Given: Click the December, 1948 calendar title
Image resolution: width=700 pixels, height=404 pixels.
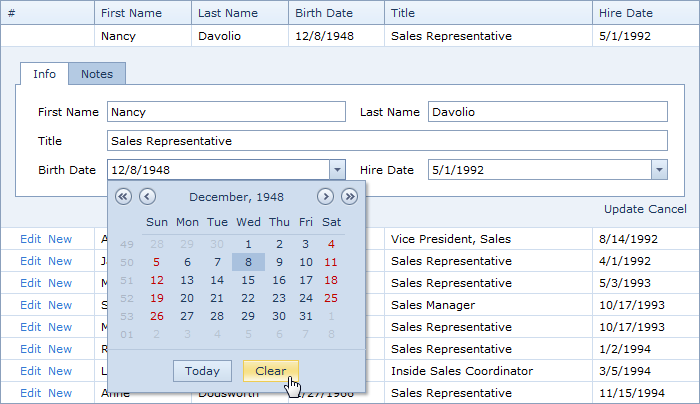Looking at the screenshot, I should tap(237, 197).
